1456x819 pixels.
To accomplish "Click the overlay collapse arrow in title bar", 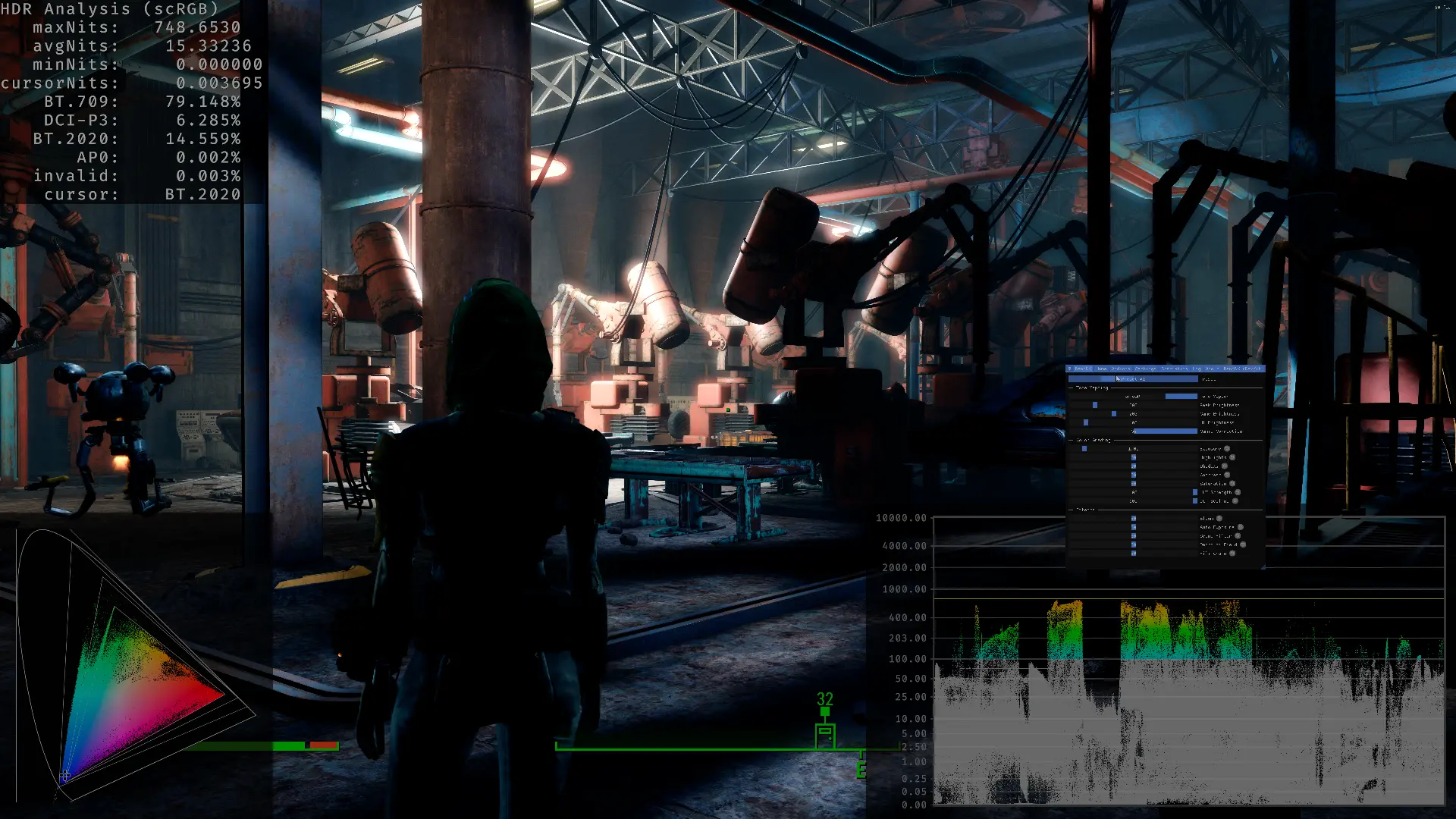I will click(x=1069, y=369).
